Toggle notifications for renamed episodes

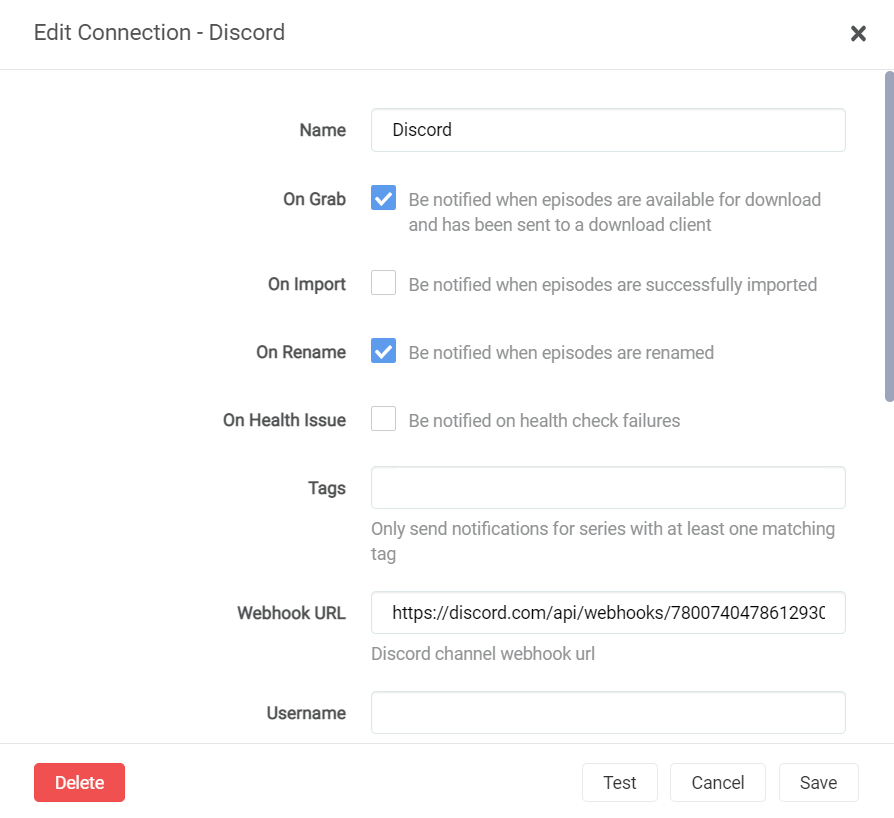[383, 352]
